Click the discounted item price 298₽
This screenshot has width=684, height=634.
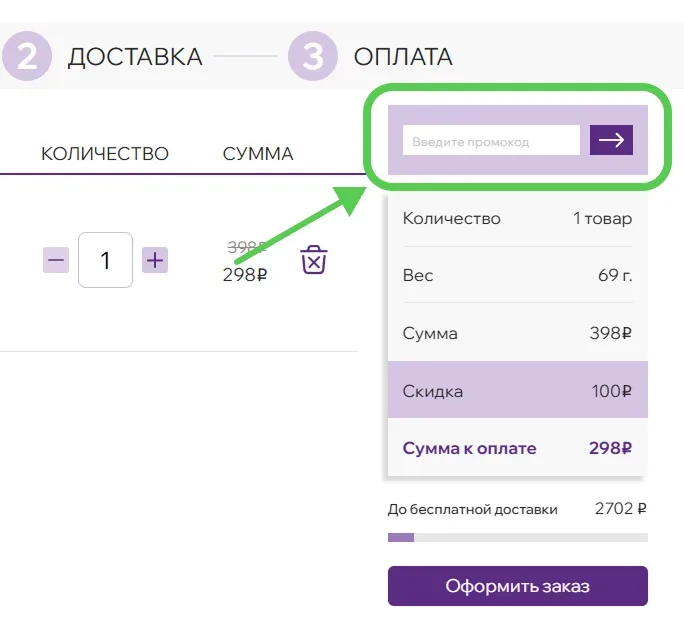[x=245, y=275]
